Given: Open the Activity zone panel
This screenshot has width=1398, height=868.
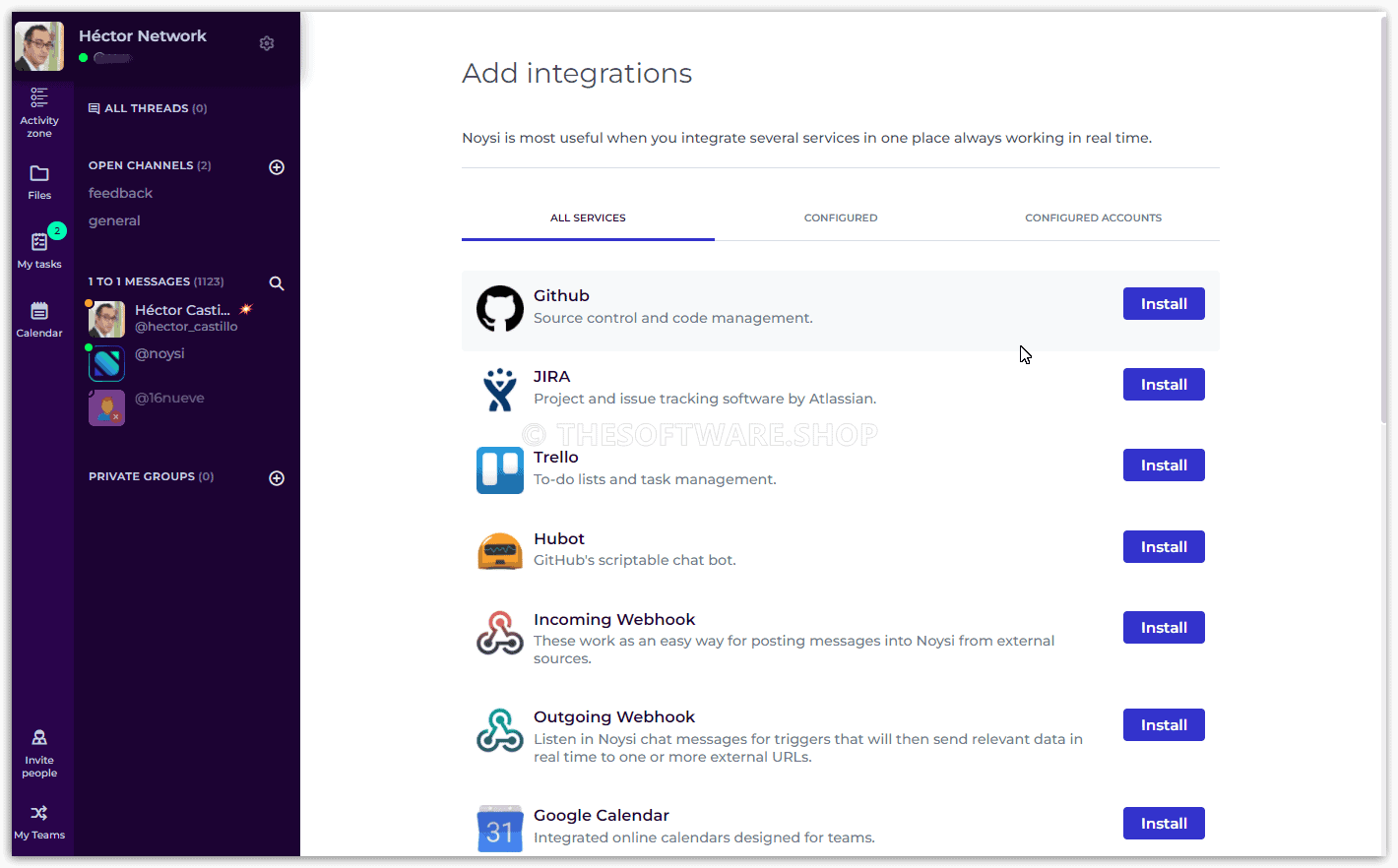Looking at the screenshot, I should [x=39, y=112].
